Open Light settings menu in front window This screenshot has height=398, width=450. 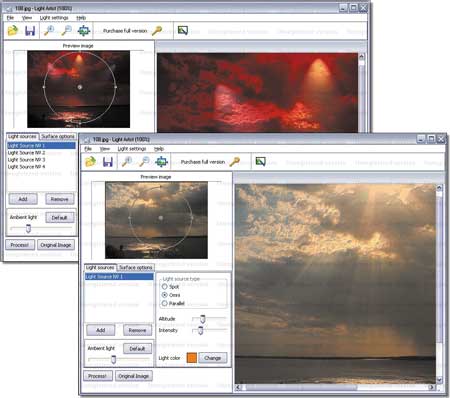click(x=132, y=149)
